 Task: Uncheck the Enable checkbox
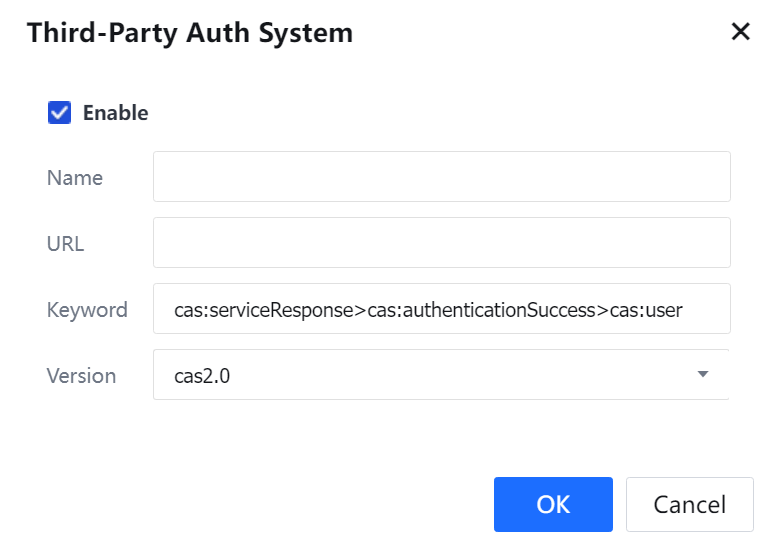(59, 113)
